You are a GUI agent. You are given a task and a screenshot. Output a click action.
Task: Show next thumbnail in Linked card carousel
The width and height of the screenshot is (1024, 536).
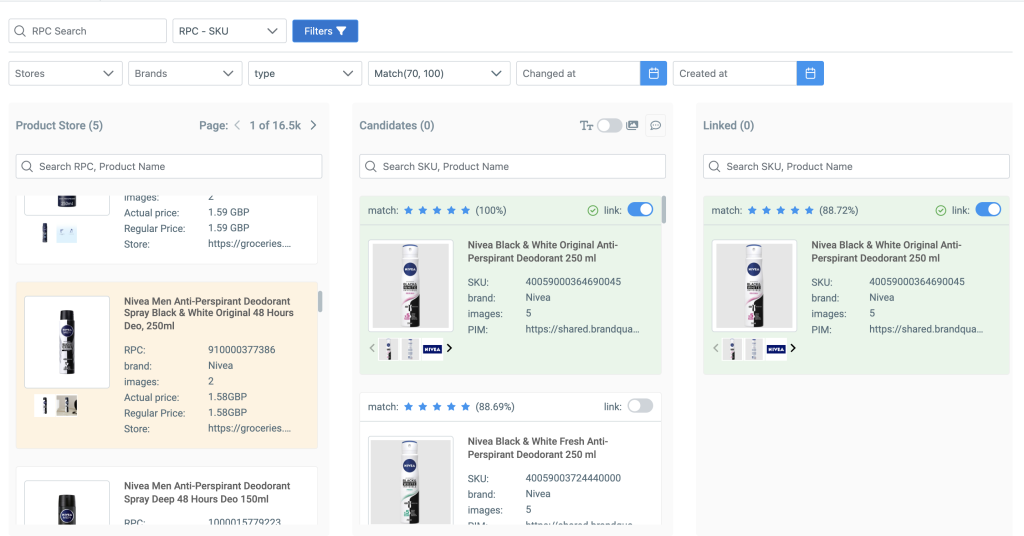coord(793,349)
